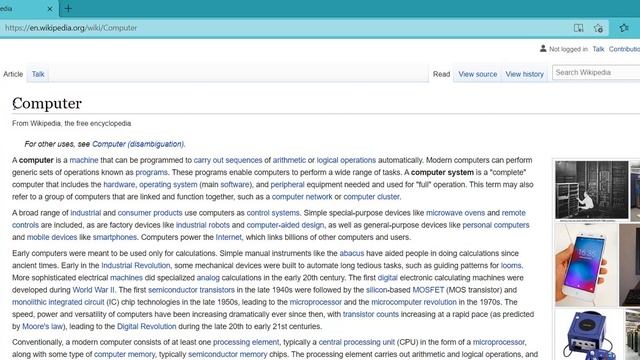Screen dimensions: 640x360
Task: Follow the carry out sequences link
Action: coord(228,160)
